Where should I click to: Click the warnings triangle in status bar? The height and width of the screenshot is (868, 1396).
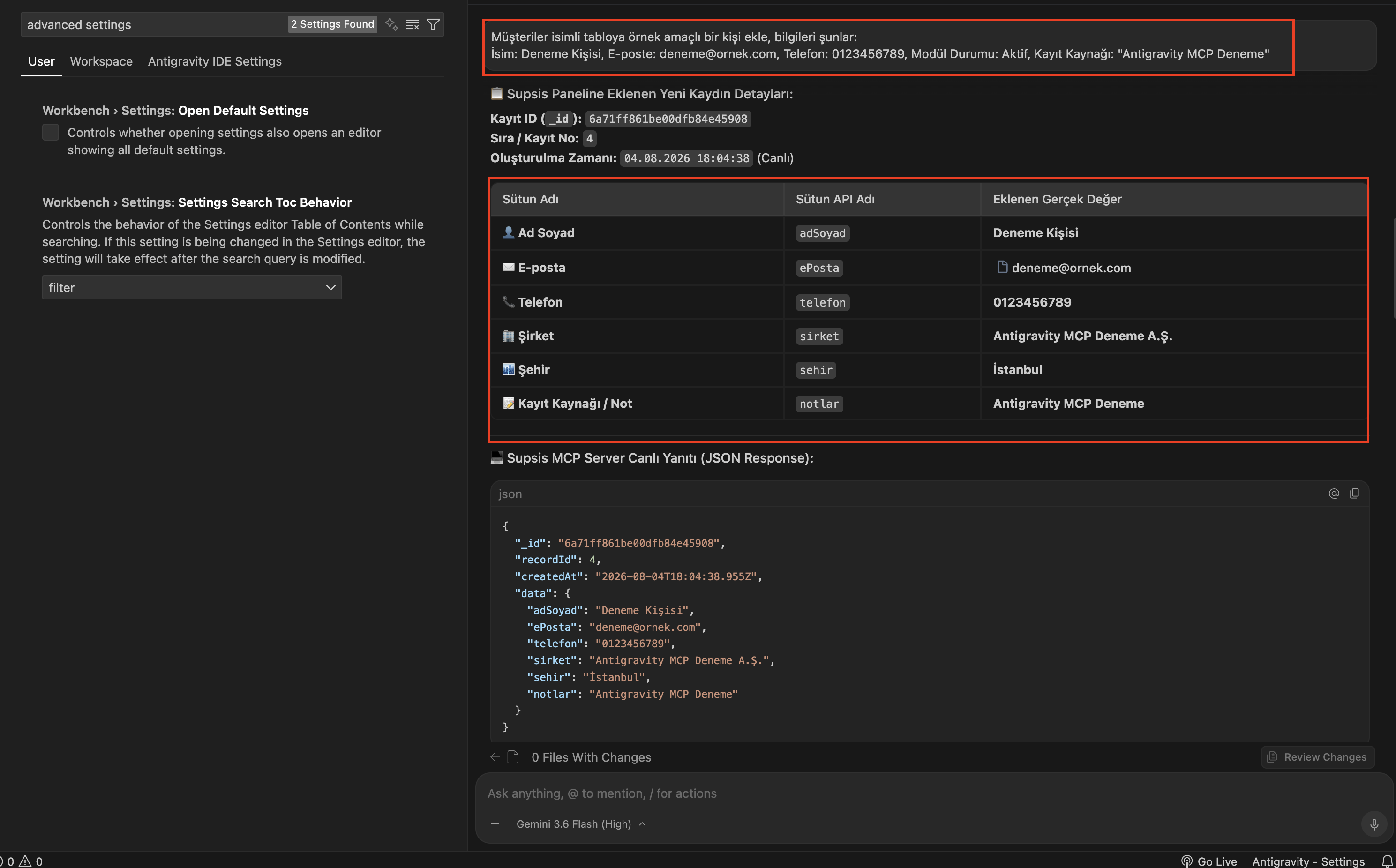pos(25,861)
